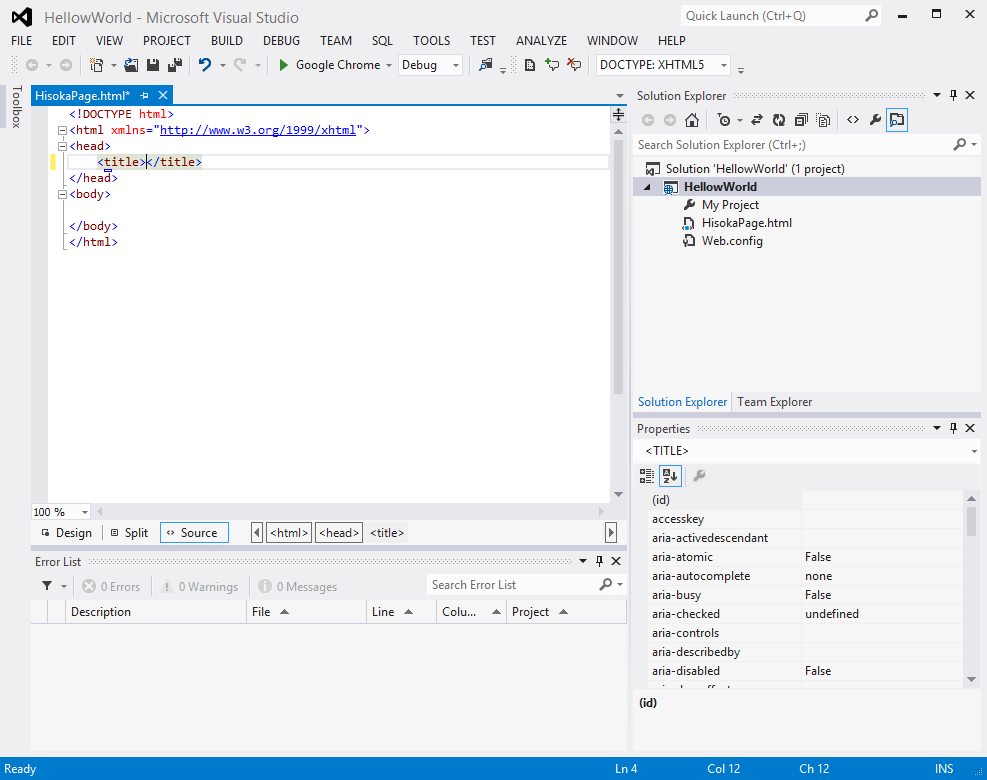Collapse the <head> element in editor
The height and width of the screenshot is (780, 987).
[x=62, y=146]
